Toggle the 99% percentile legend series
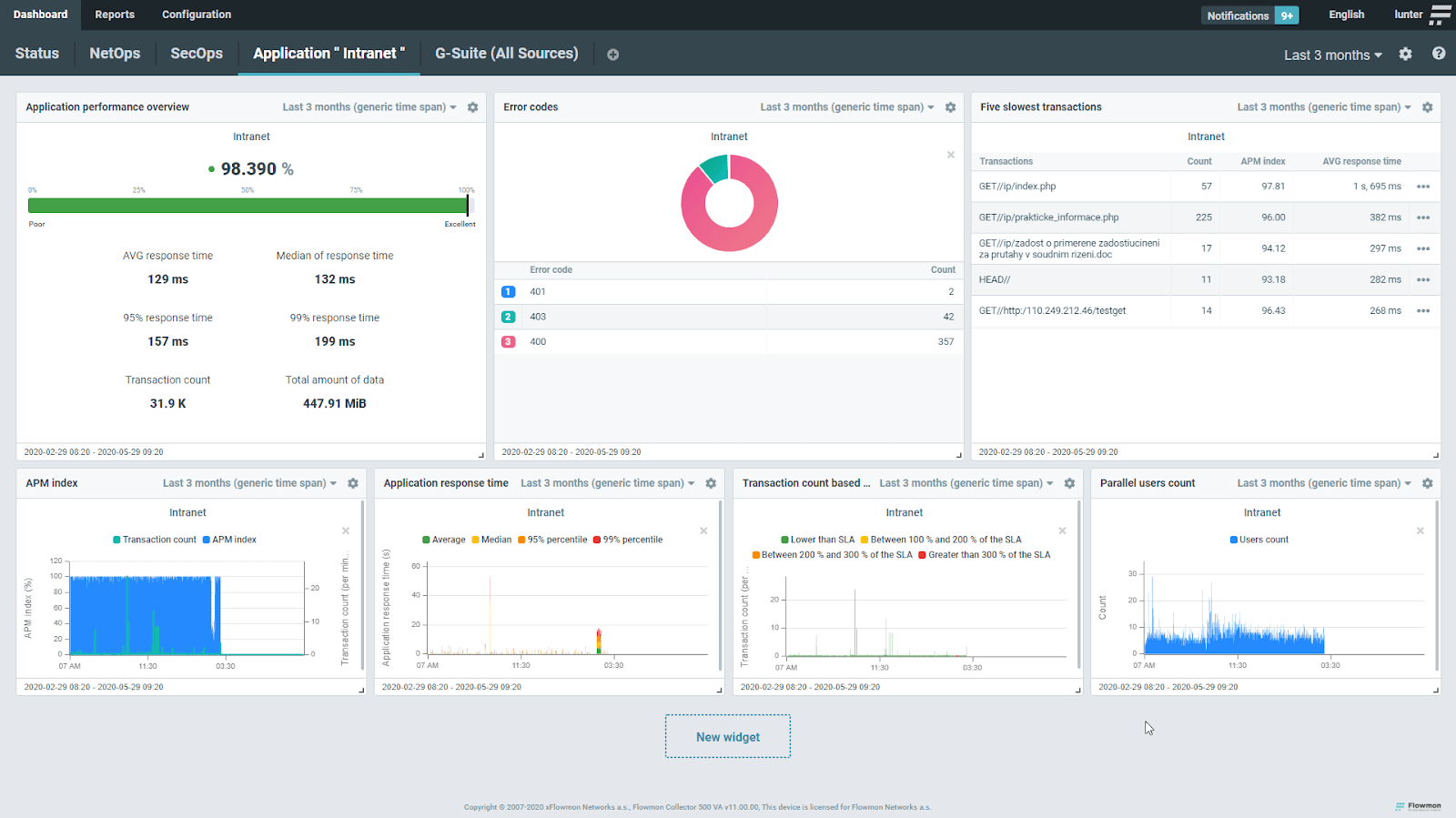Image resolution: width=1456 pixels, height=818 pixels. point(628,540)
